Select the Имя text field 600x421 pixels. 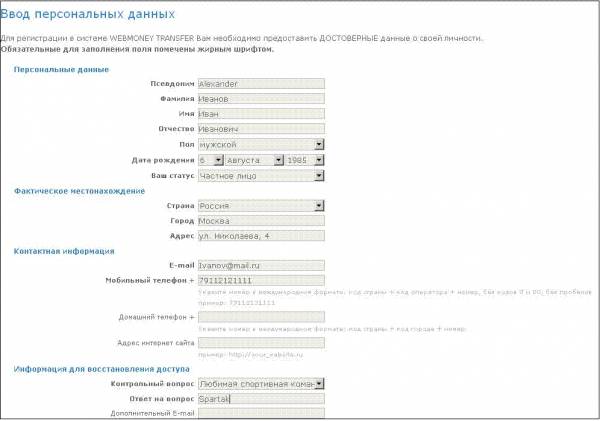coord(261,114)
